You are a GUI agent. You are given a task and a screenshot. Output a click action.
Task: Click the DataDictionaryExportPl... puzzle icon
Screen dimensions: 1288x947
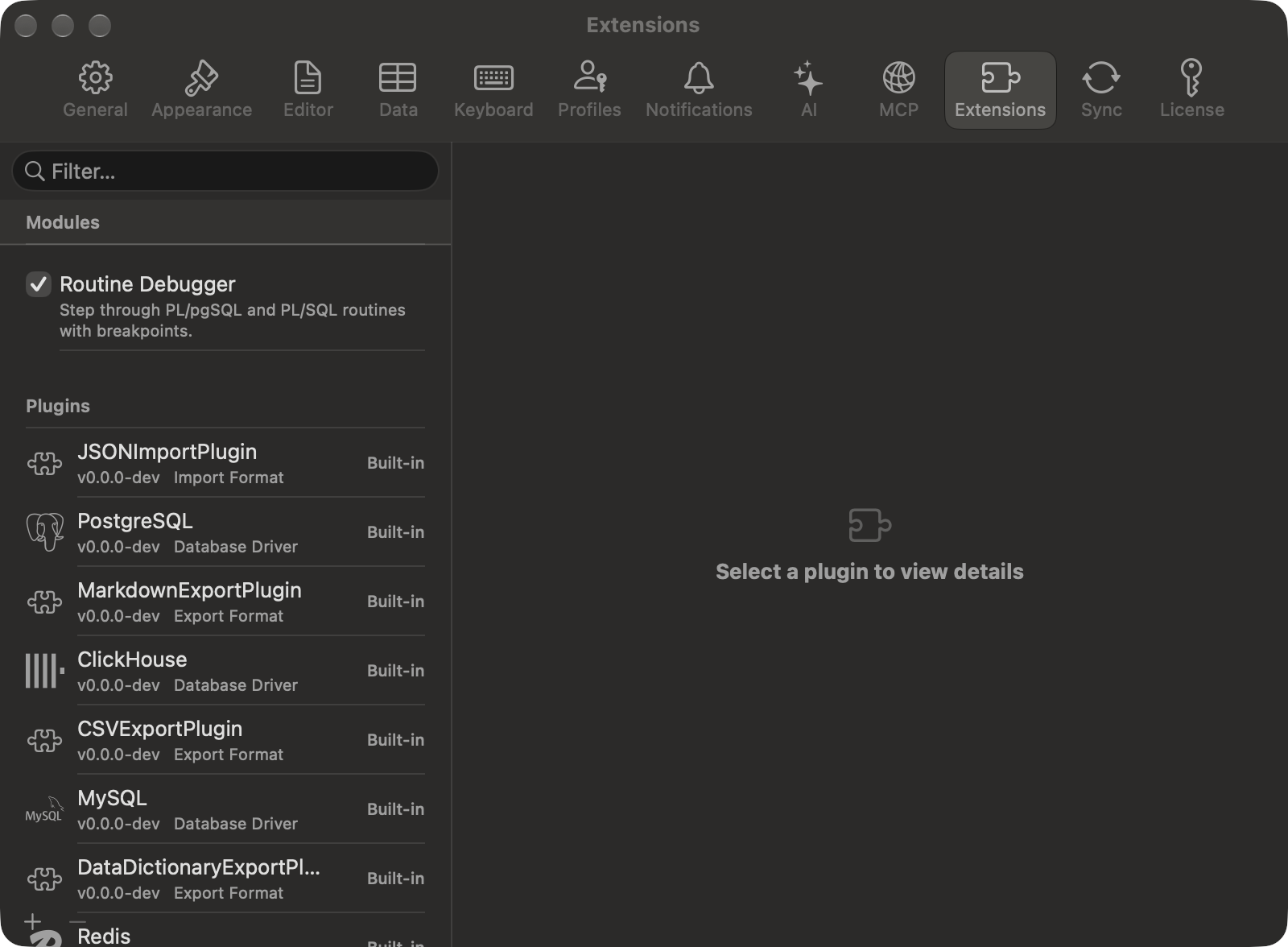[x=44, y=879]
